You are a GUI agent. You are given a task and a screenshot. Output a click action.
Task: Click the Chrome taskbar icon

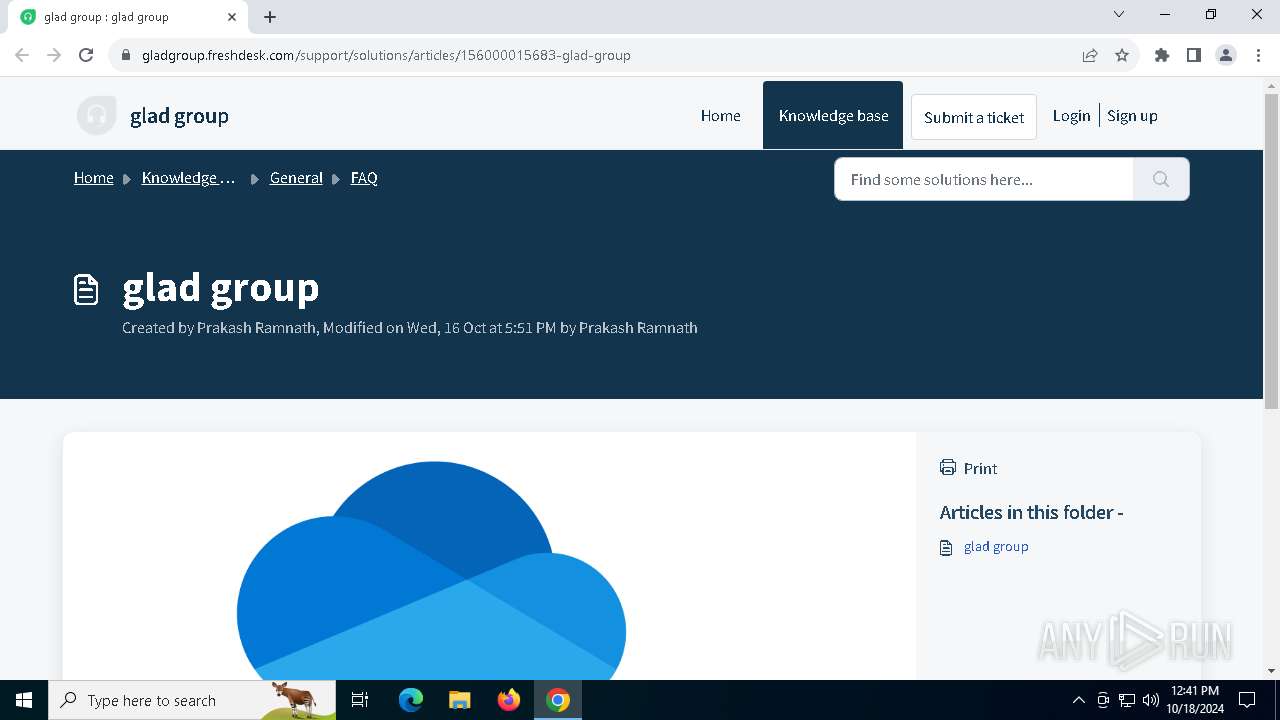(x=558, y=700)
